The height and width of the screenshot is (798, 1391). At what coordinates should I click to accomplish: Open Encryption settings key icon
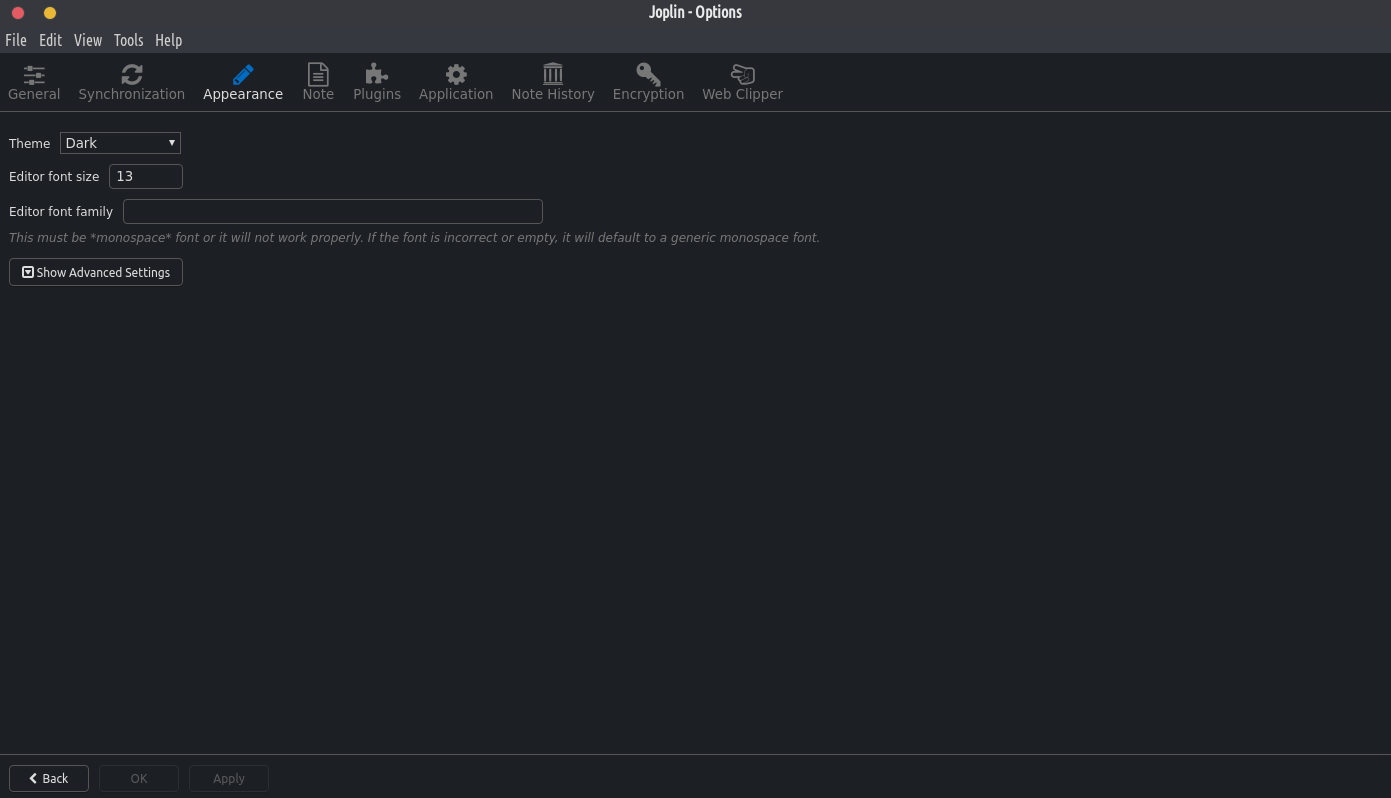[648, 75]
